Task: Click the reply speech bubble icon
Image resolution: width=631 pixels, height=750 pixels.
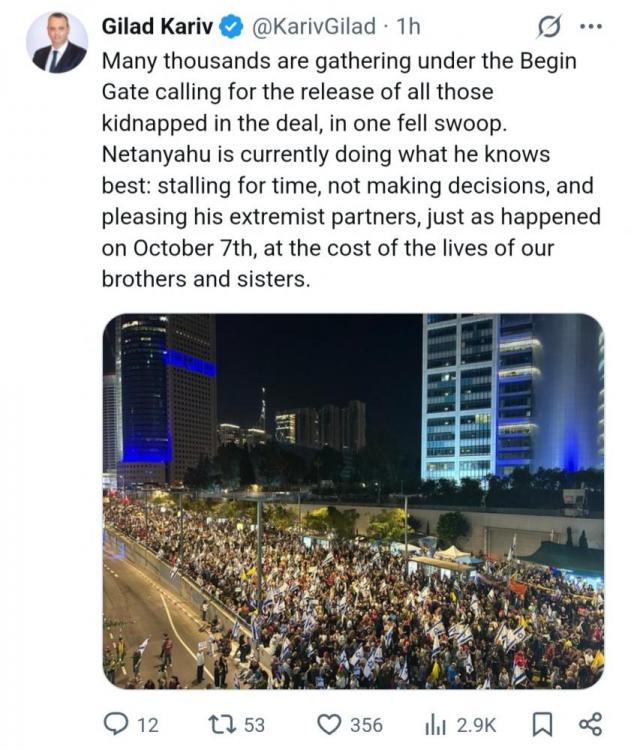Action: point(116,724)
